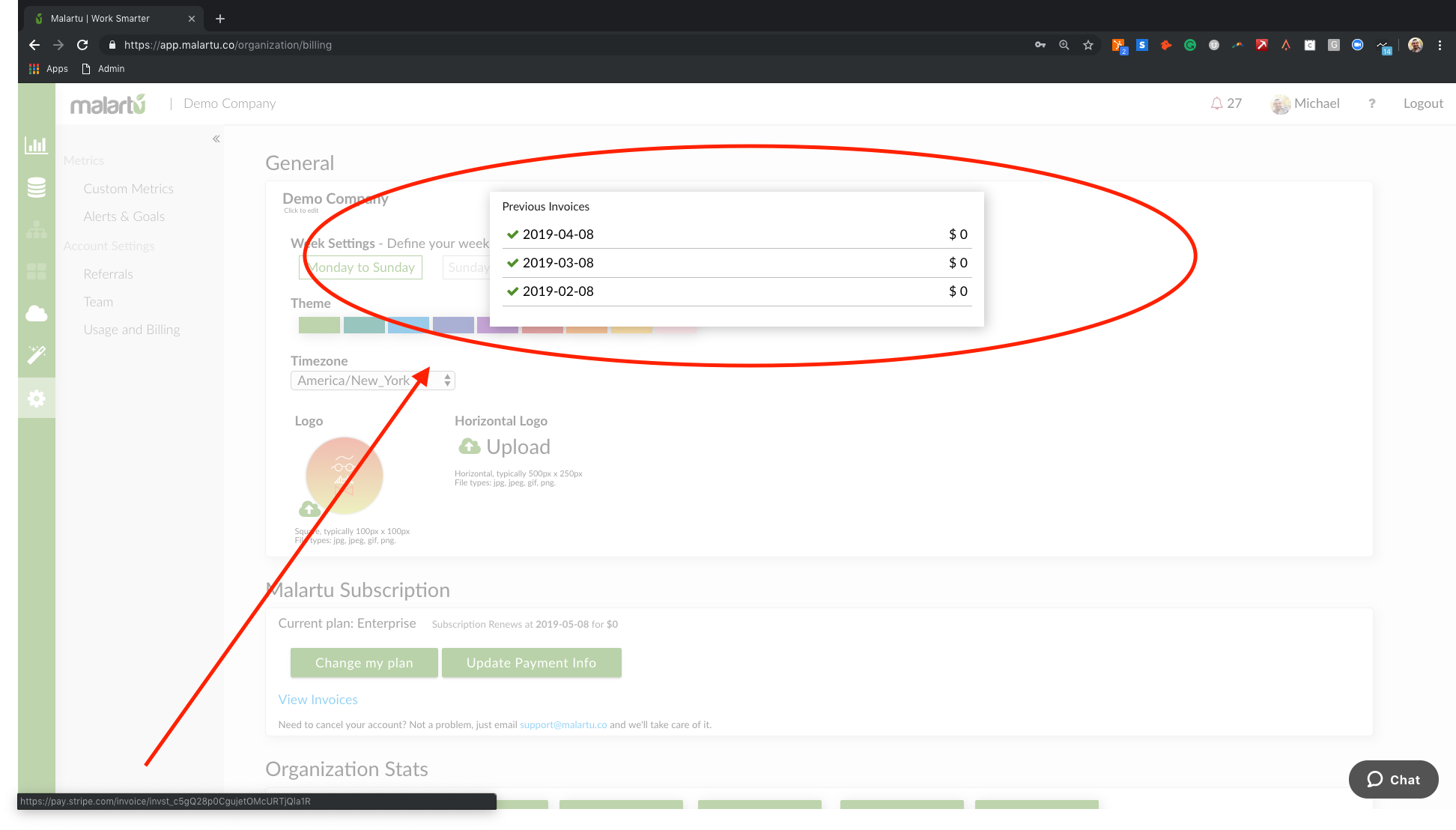The image size is (1456, 830).
Task: Open the help question mark
Action: [x=1371, y=103]
